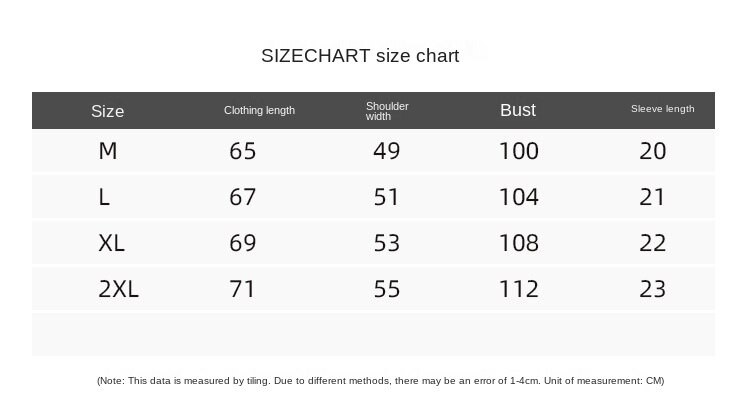The width and height of the screenshot is (750, 414).
Task: Select bust value 112 for 2XL
Action: (518, 289)
